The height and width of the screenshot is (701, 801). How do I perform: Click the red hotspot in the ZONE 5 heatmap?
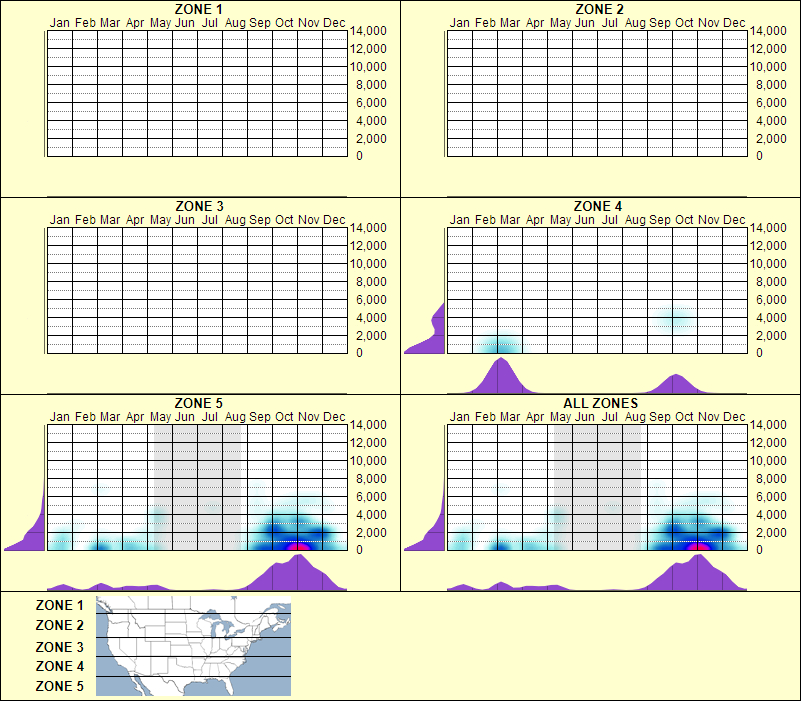[x=297, y=546]
